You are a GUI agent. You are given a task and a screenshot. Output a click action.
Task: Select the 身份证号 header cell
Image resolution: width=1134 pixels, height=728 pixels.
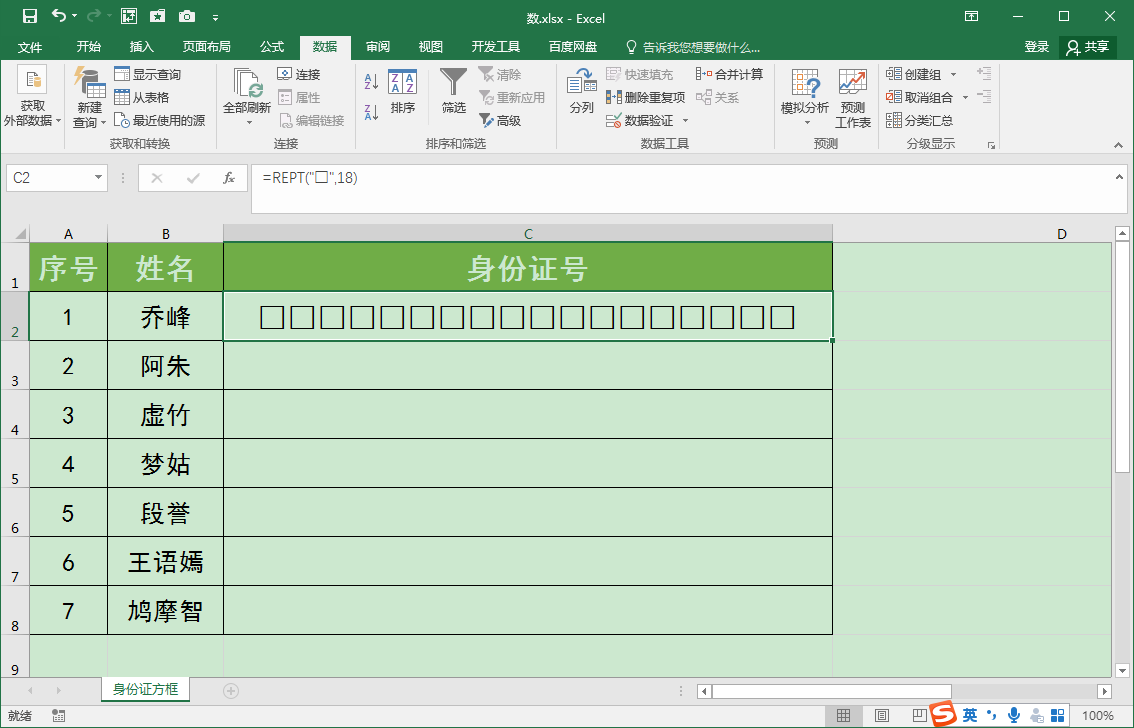point(528,267)
